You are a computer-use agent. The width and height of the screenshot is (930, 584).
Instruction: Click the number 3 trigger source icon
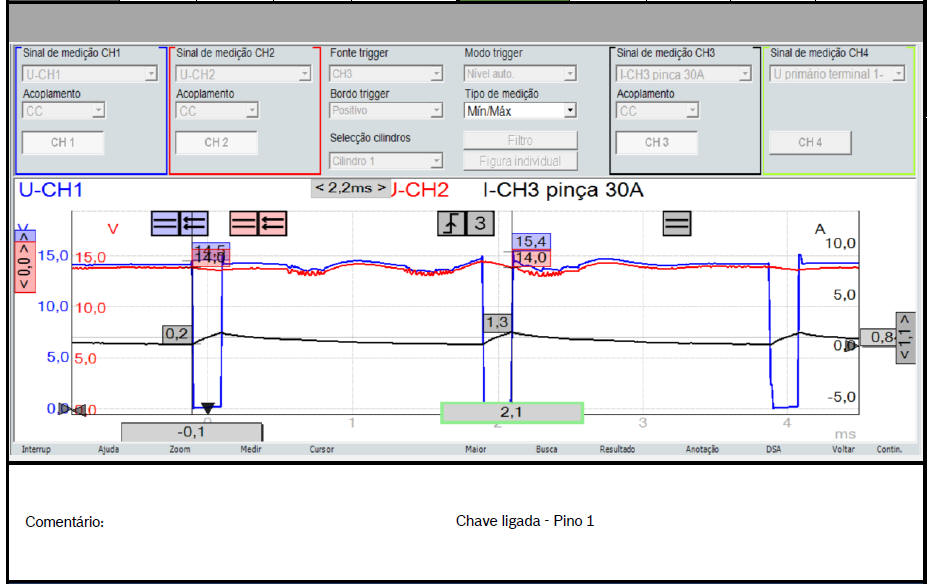tap(480, 223)
